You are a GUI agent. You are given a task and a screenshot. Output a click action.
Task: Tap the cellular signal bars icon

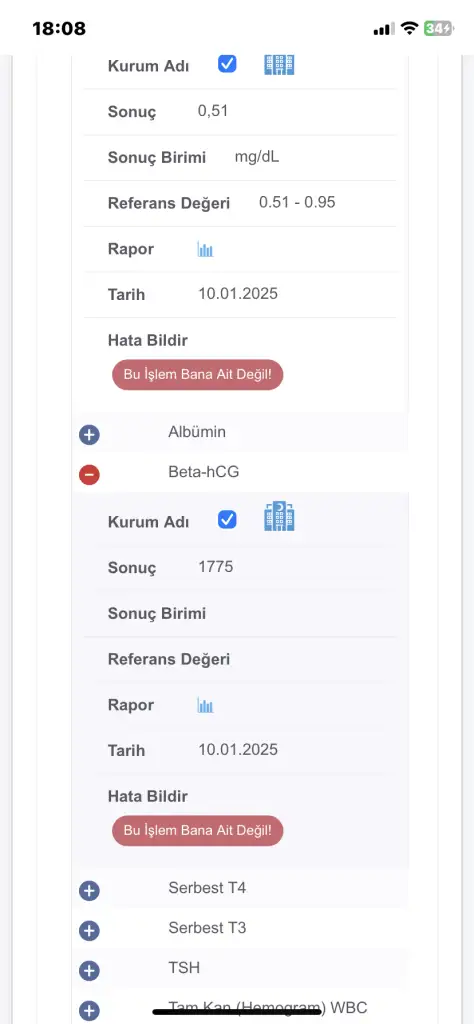coord(383,29)
